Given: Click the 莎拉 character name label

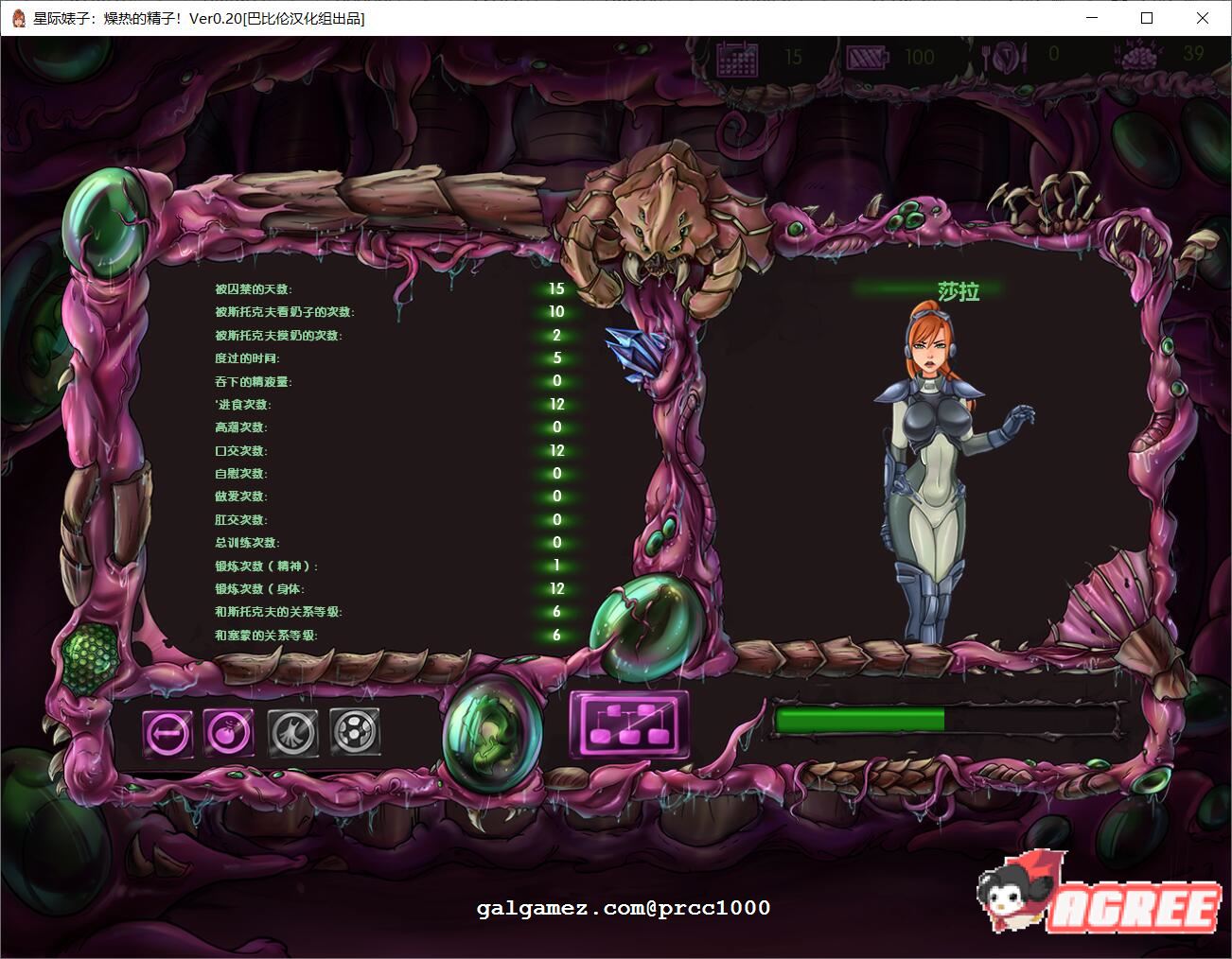Looking at the screenshot, I should point(958,291).
